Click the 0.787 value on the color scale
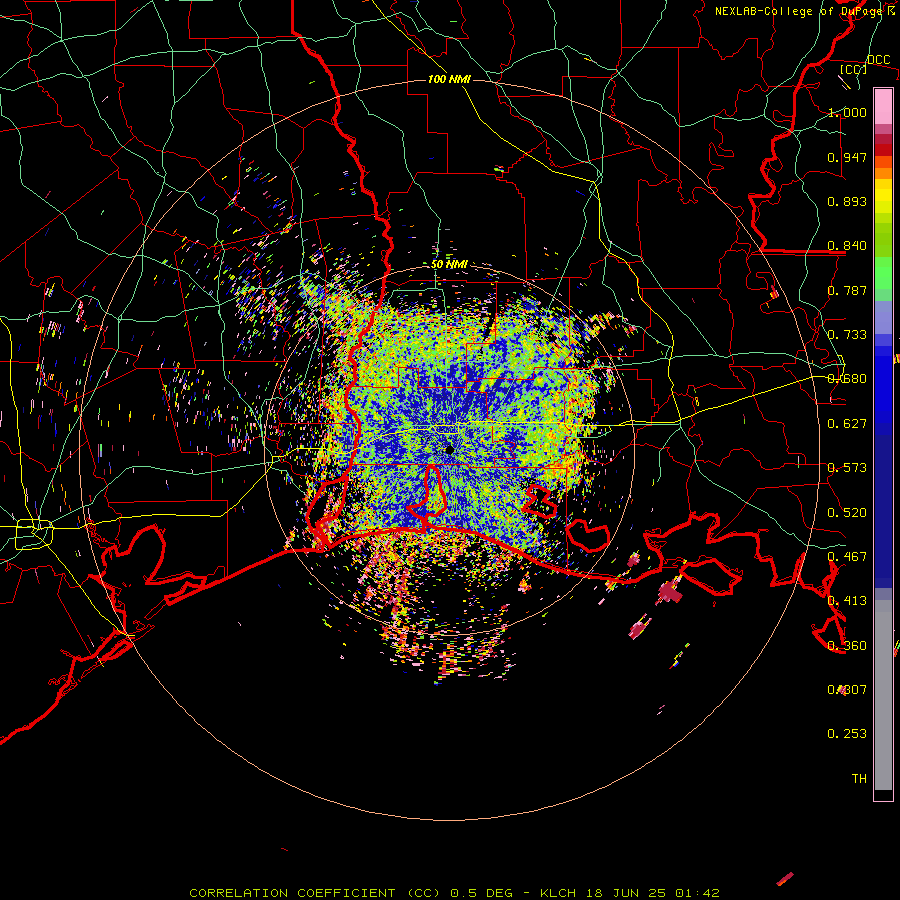The height and width of the screenshot is (900, 900). [x=847, y=290]
